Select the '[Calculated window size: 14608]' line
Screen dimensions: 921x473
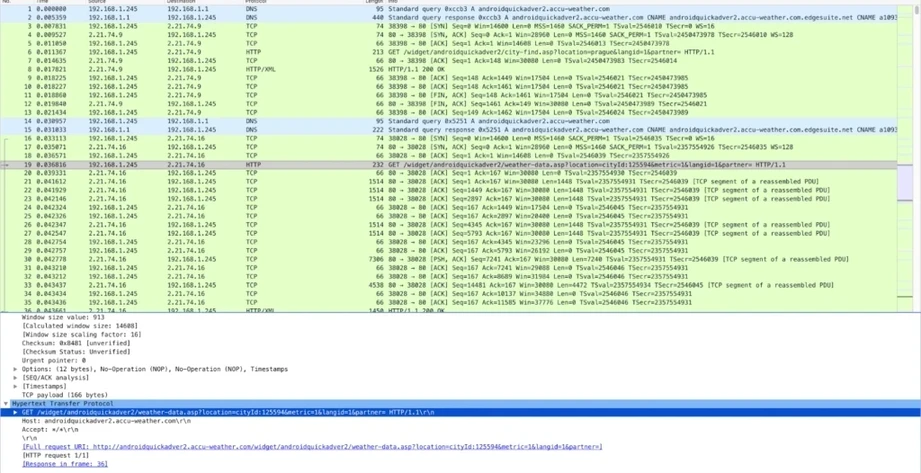79,326
